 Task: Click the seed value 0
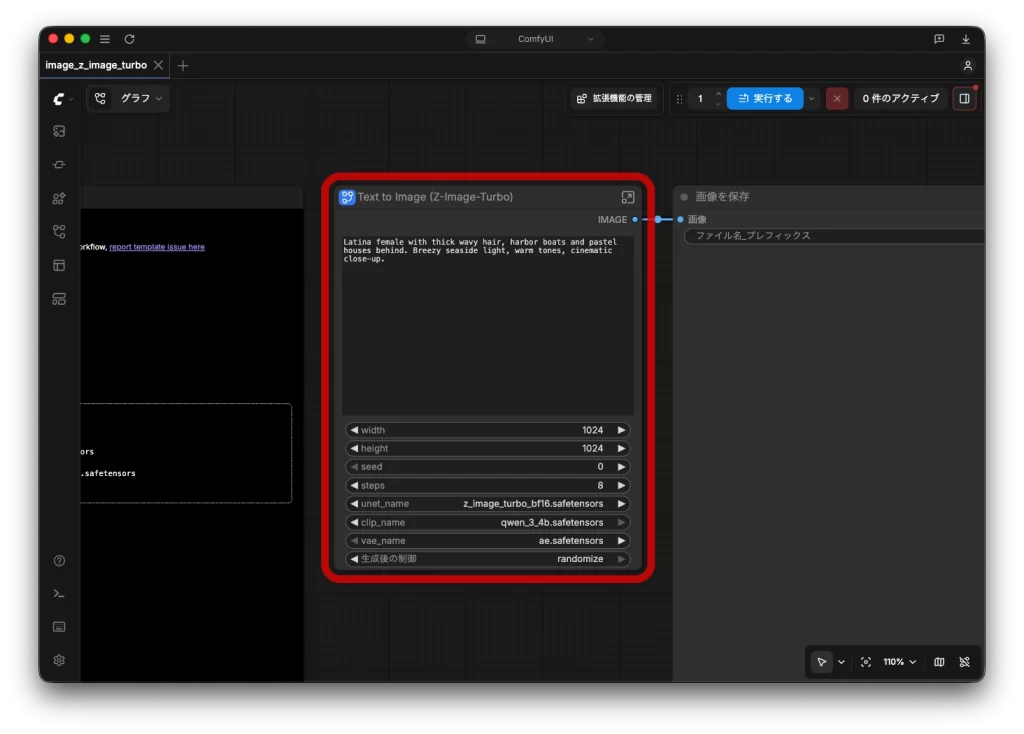pyautogui.click(x=600, y=467)
